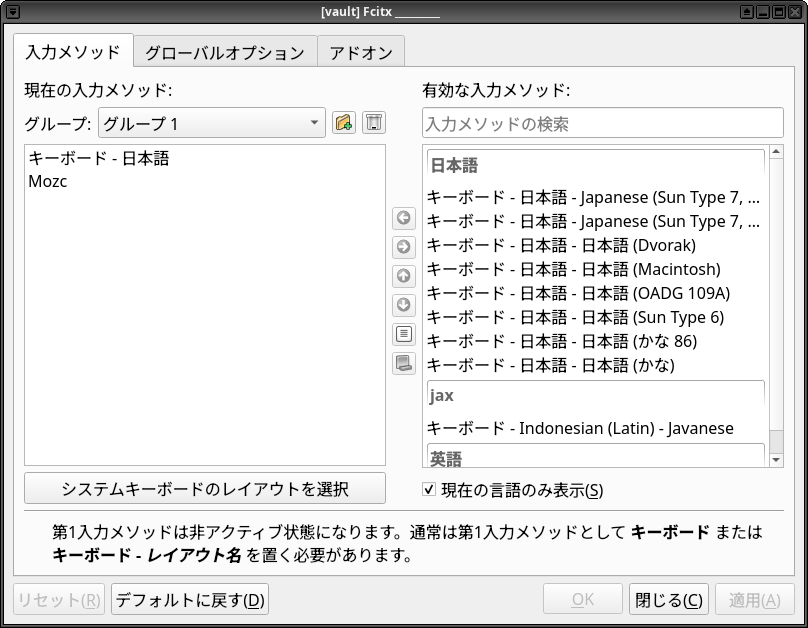The height and width of the screenshot is (628, 808).
Task: Click the デフォルトに戻す button
Action: 188,598
